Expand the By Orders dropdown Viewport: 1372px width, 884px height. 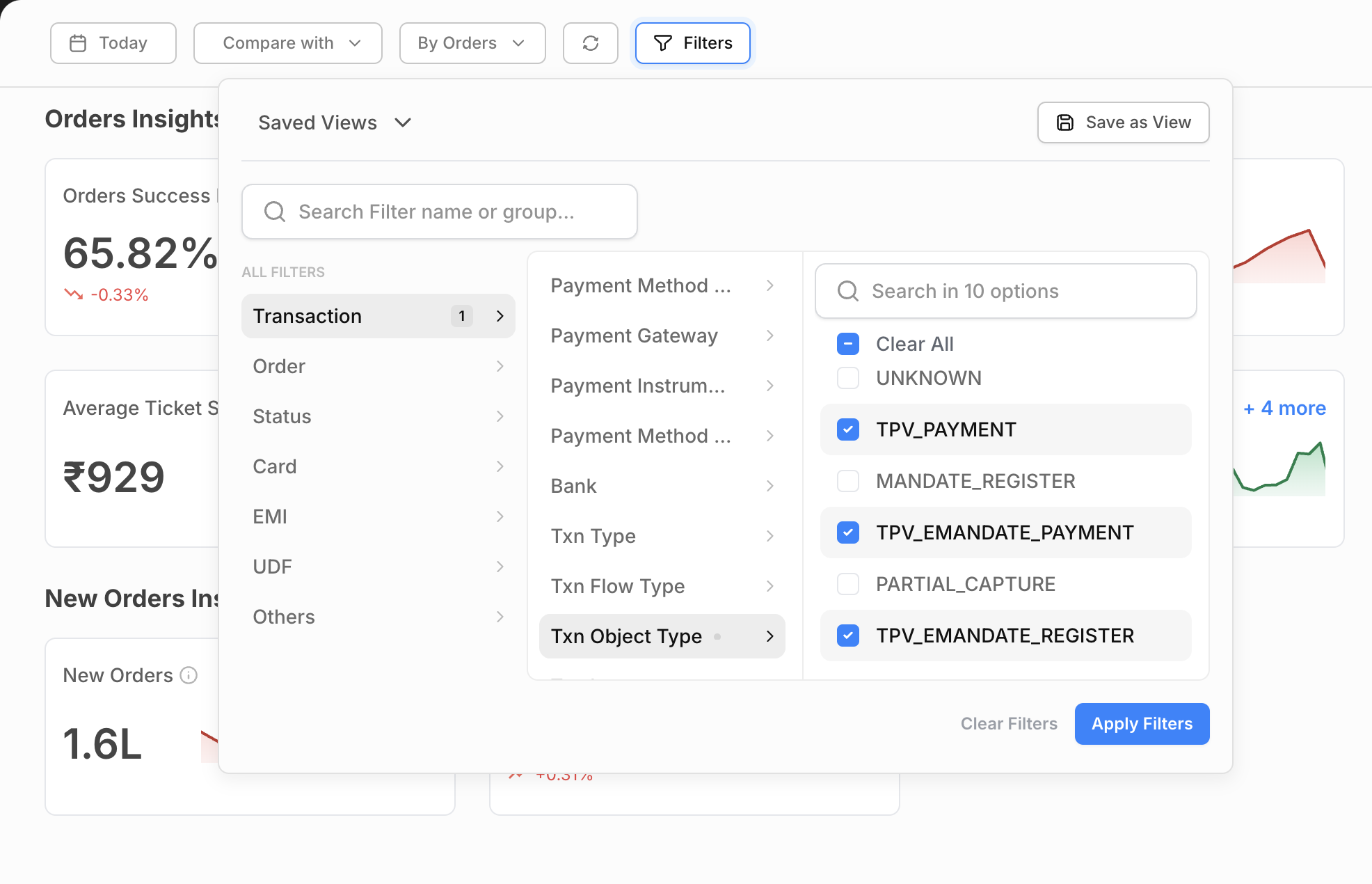coord(472,43)
